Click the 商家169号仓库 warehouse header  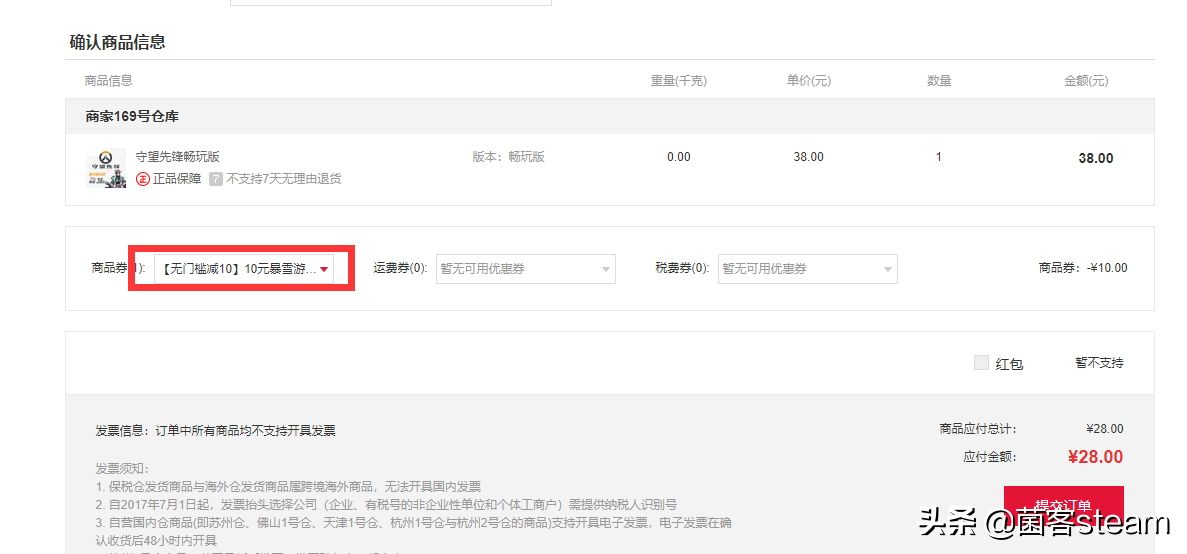click(x=132, y=117)
